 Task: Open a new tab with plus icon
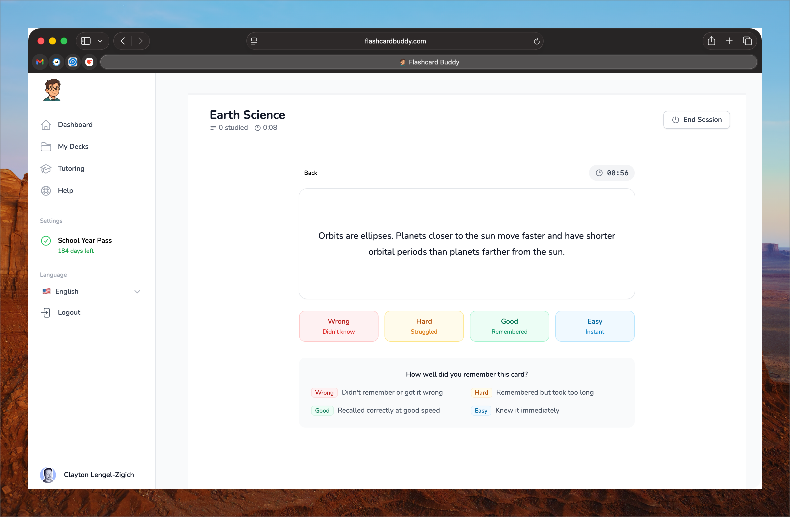tap(729, 41)
